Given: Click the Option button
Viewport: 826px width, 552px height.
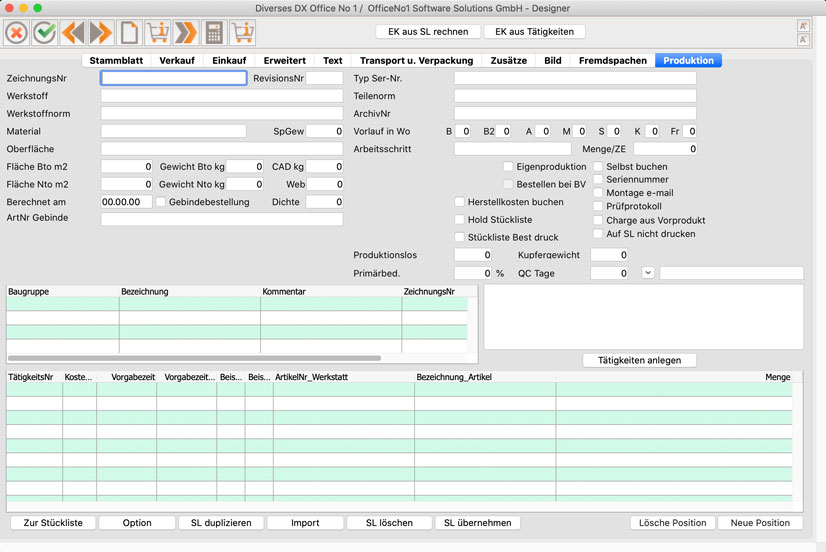Looking at the screenshot, I should point(137,523).
